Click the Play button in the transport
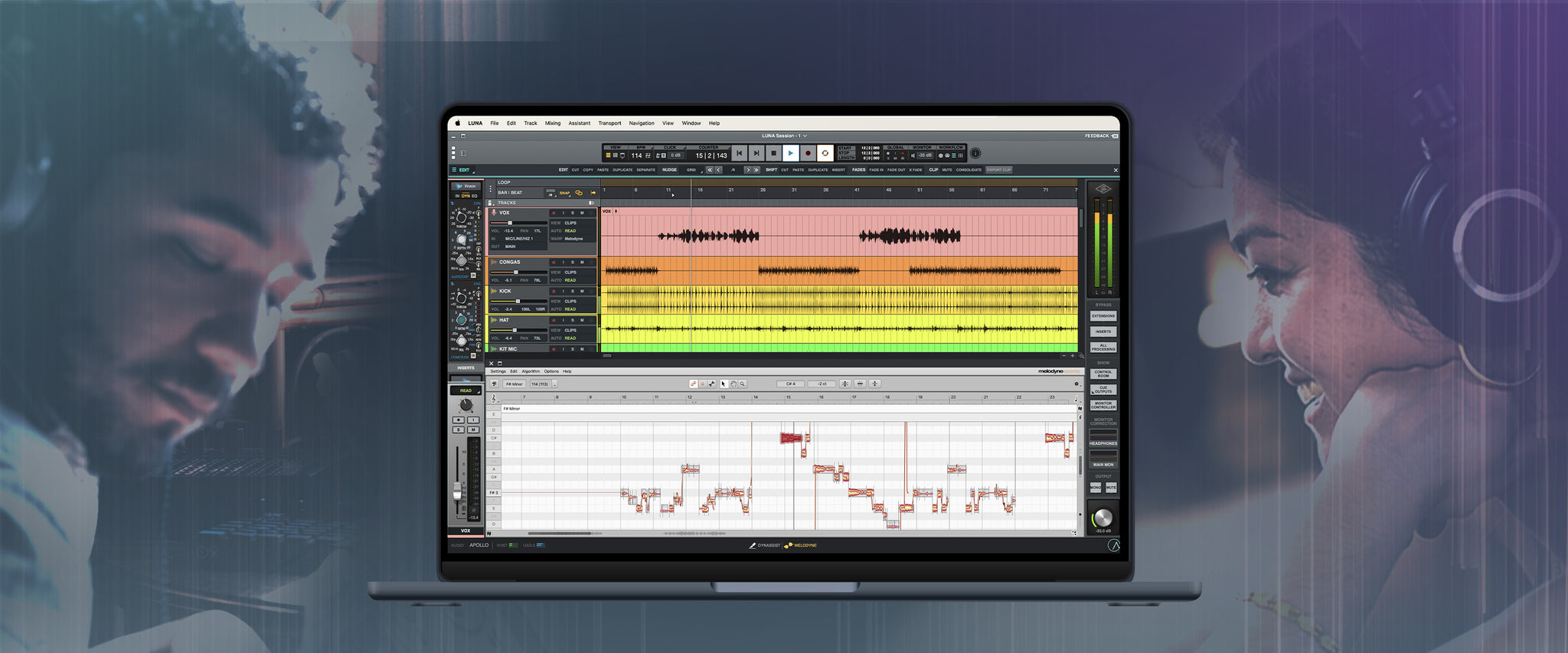Viewport: 1568px width, 653px height. [791, 153]
